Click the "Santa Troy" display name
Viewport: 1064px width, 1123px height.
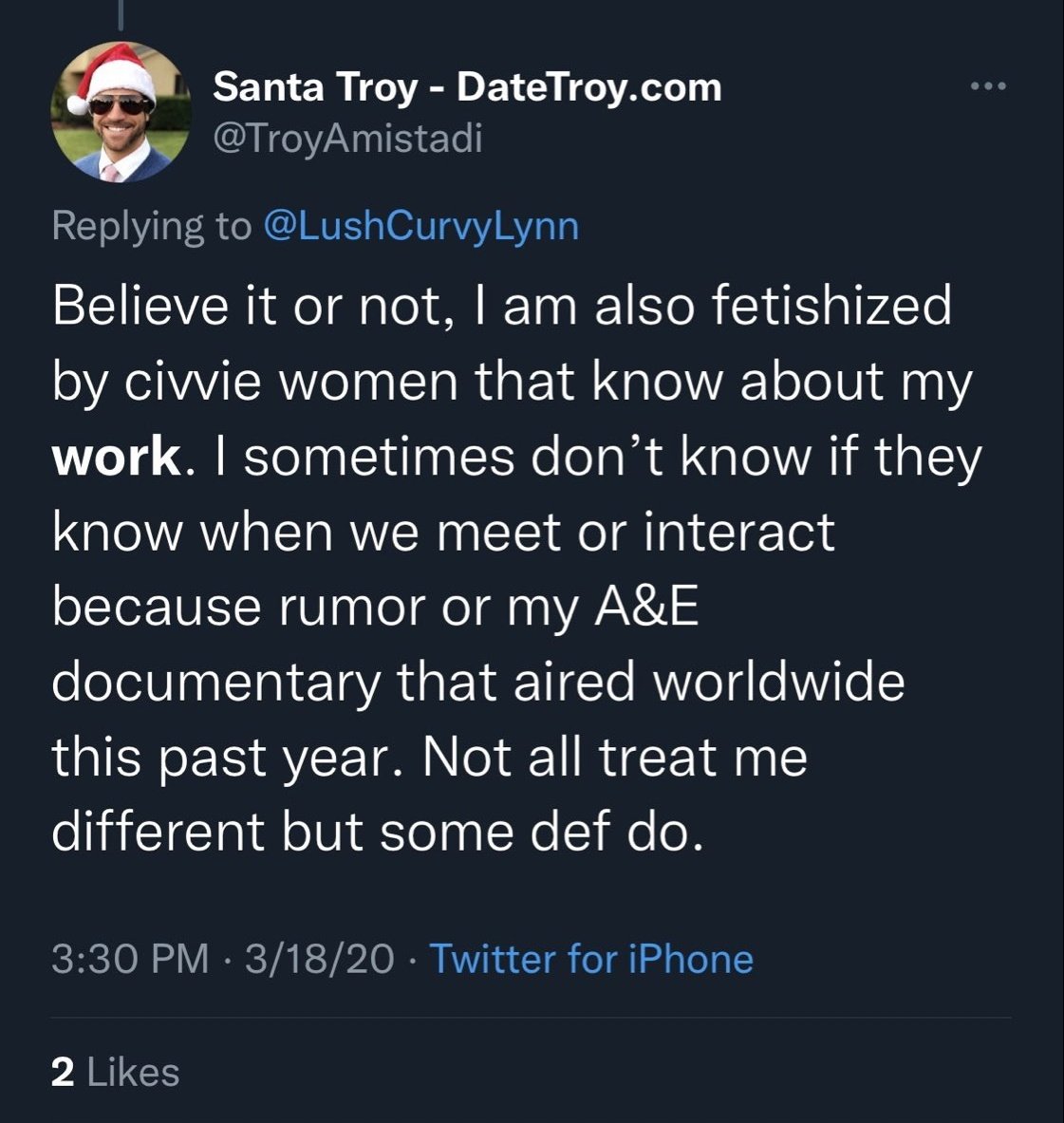[x=315, y=87]
